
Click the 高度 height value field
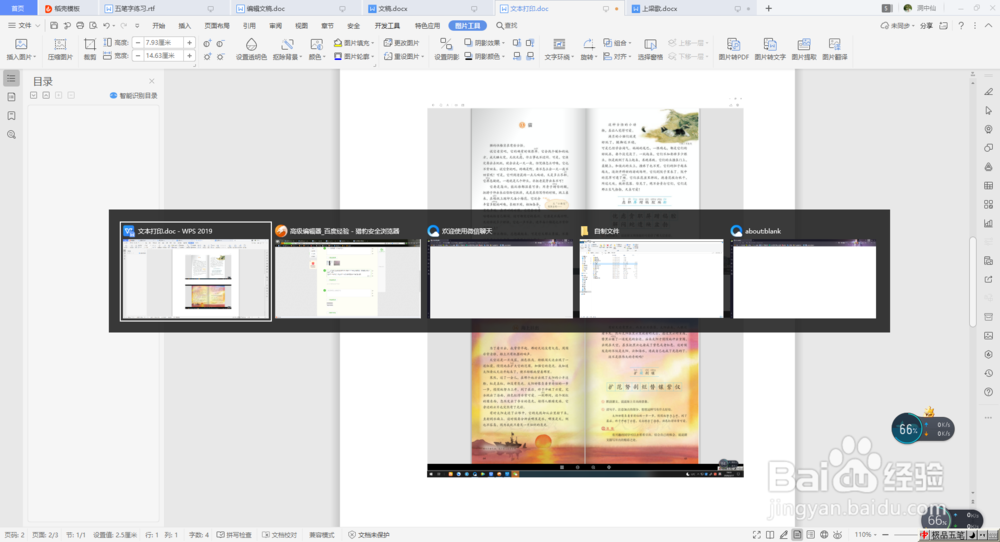point(163,43)
